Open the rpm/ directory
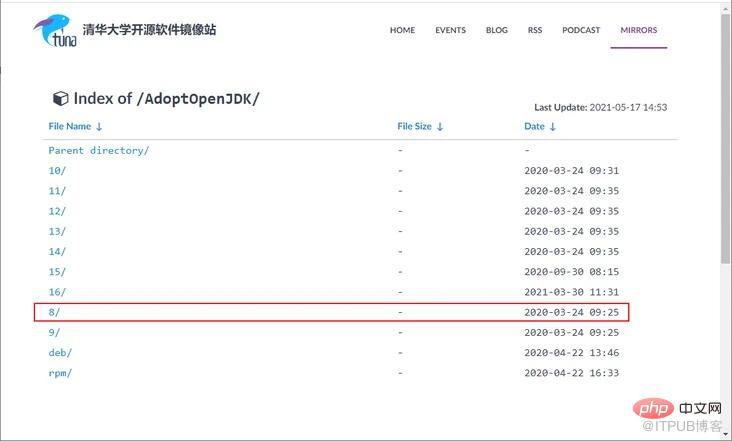The height and width of the screenshot is (441, 732). point(60,373)
